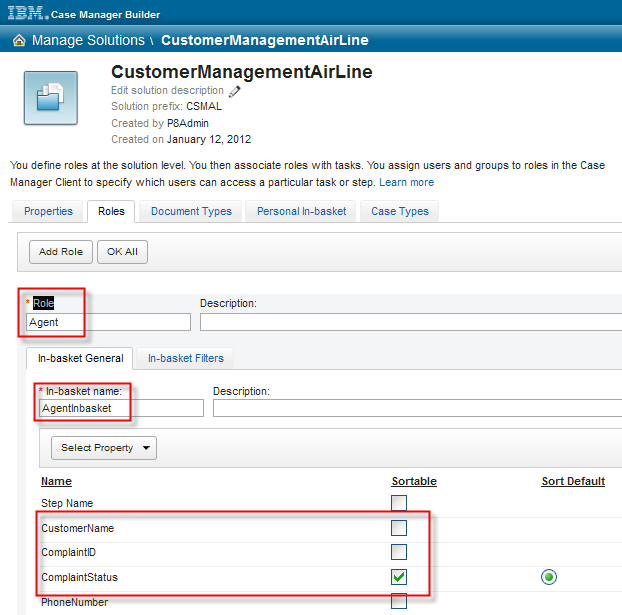Image resolution: width=622 pixels, height=615 pixels.
Task: Switch to the In-basket Filters tab
Action: (186, 358)
